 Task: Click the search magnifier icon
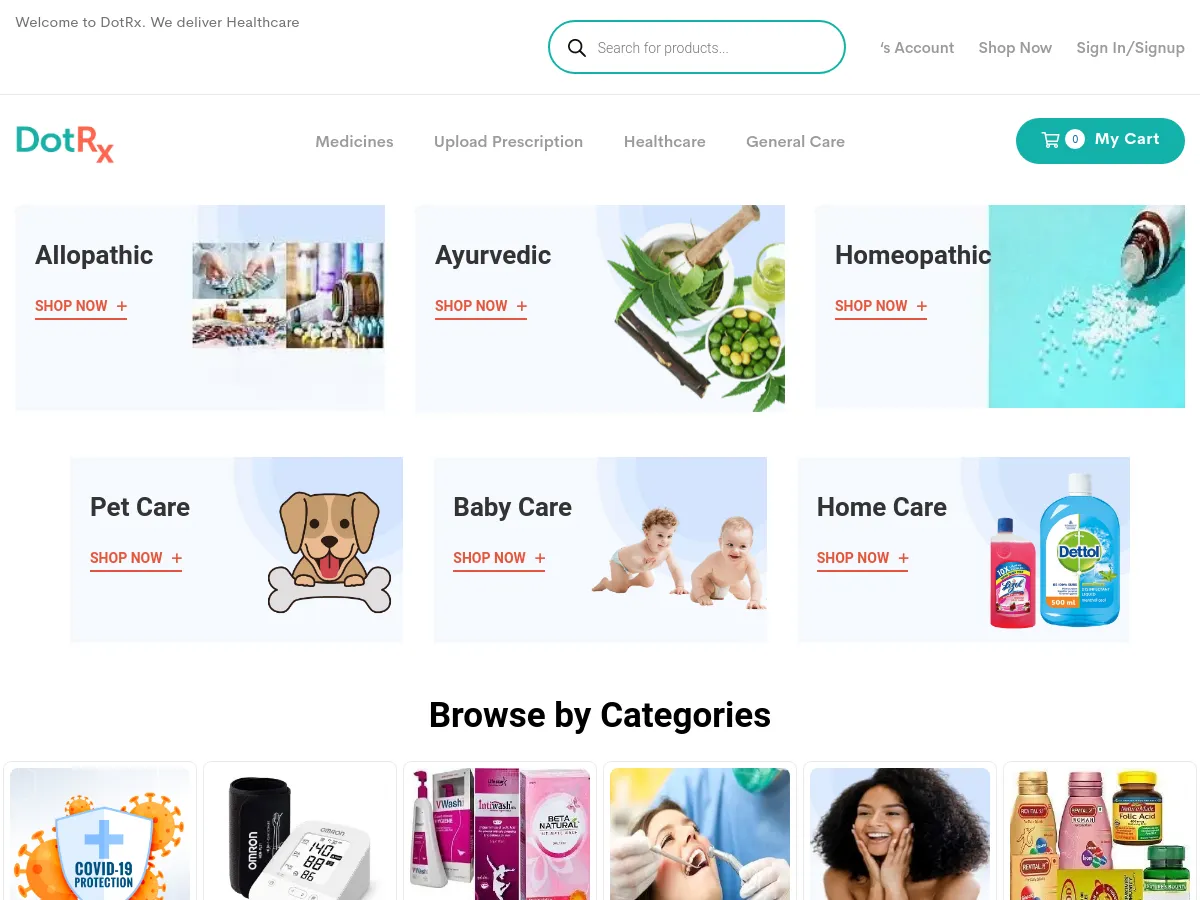576,48
